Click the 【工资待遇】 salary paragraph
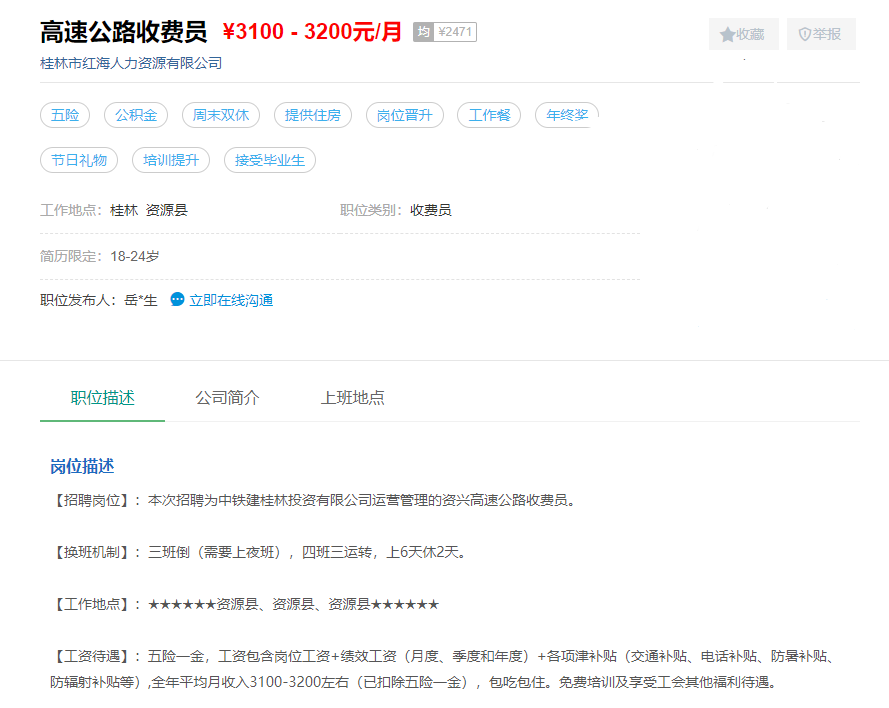Image resolution: width=889 pixels, height=708 pixels. (x=443, y=669)
